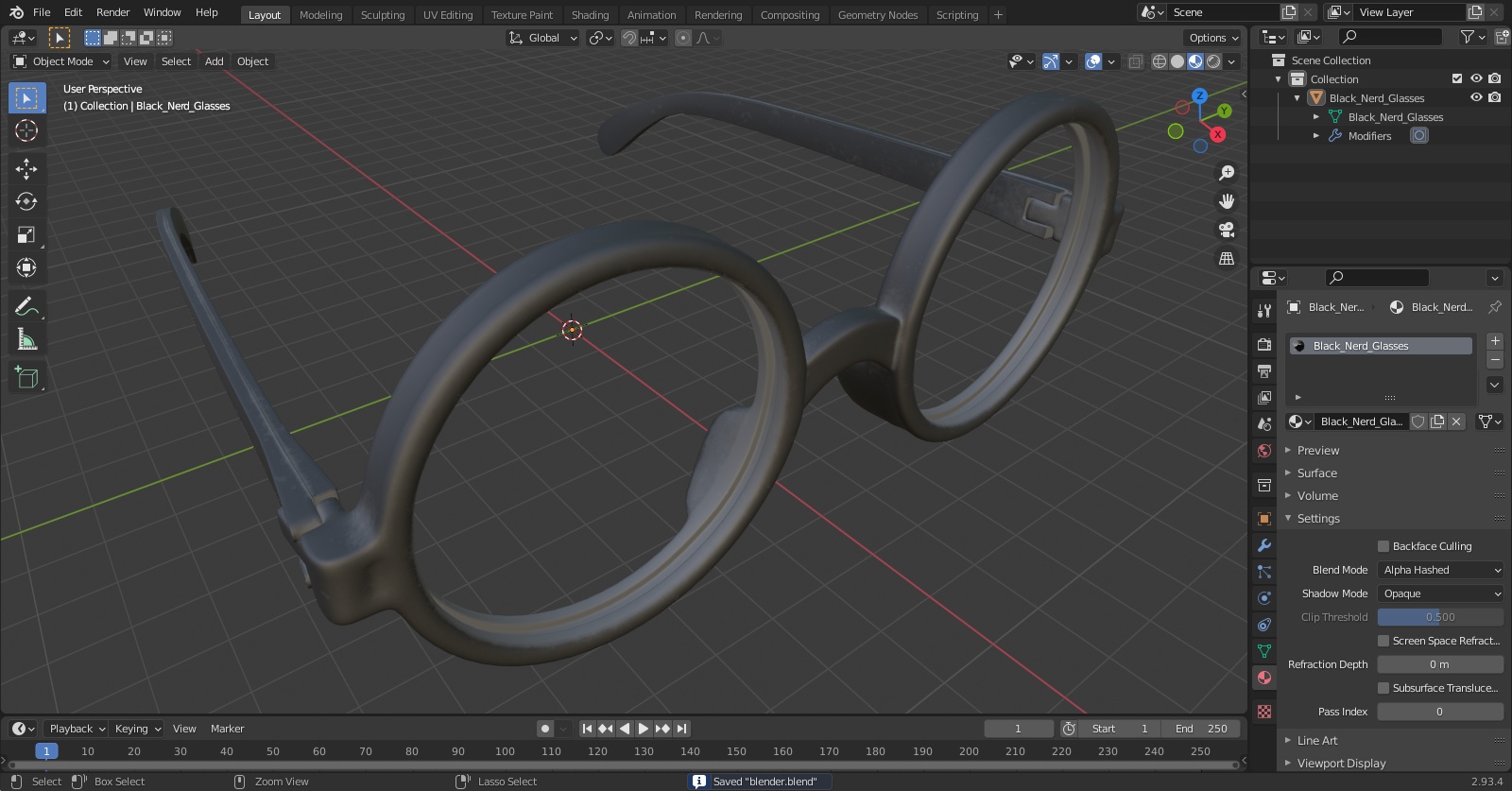Open the Modifier properties wrench tab
Image resolution: width=1512 pixels, height=791 pixels.
[x=1264, y=545]
